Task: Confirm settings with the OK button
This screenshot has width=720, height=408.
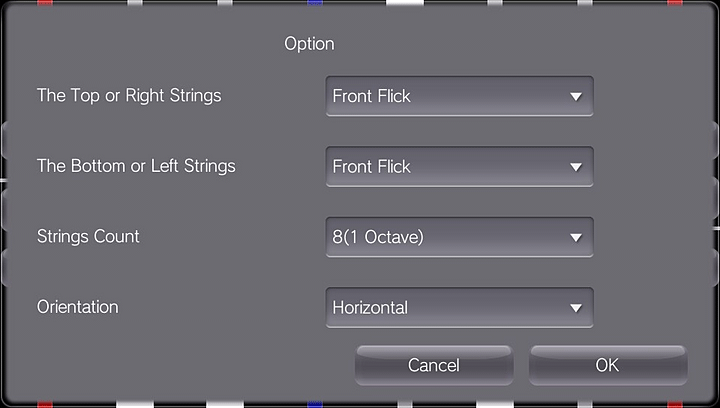Action: point(607,365)
